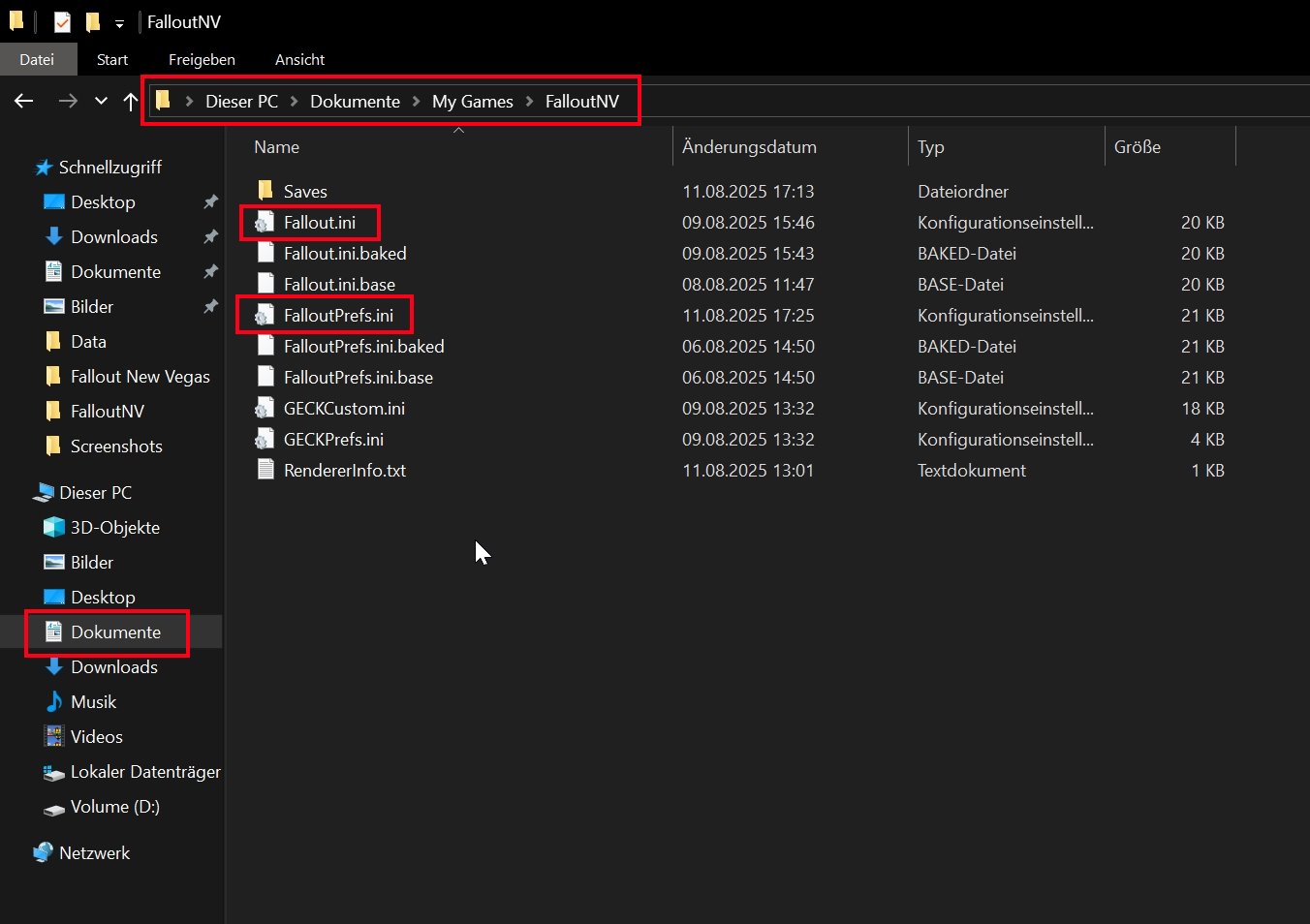Switch to the Freigeben ribbon tab
This screenshot has width=1310, height=924.
click(x=202, y=59)
